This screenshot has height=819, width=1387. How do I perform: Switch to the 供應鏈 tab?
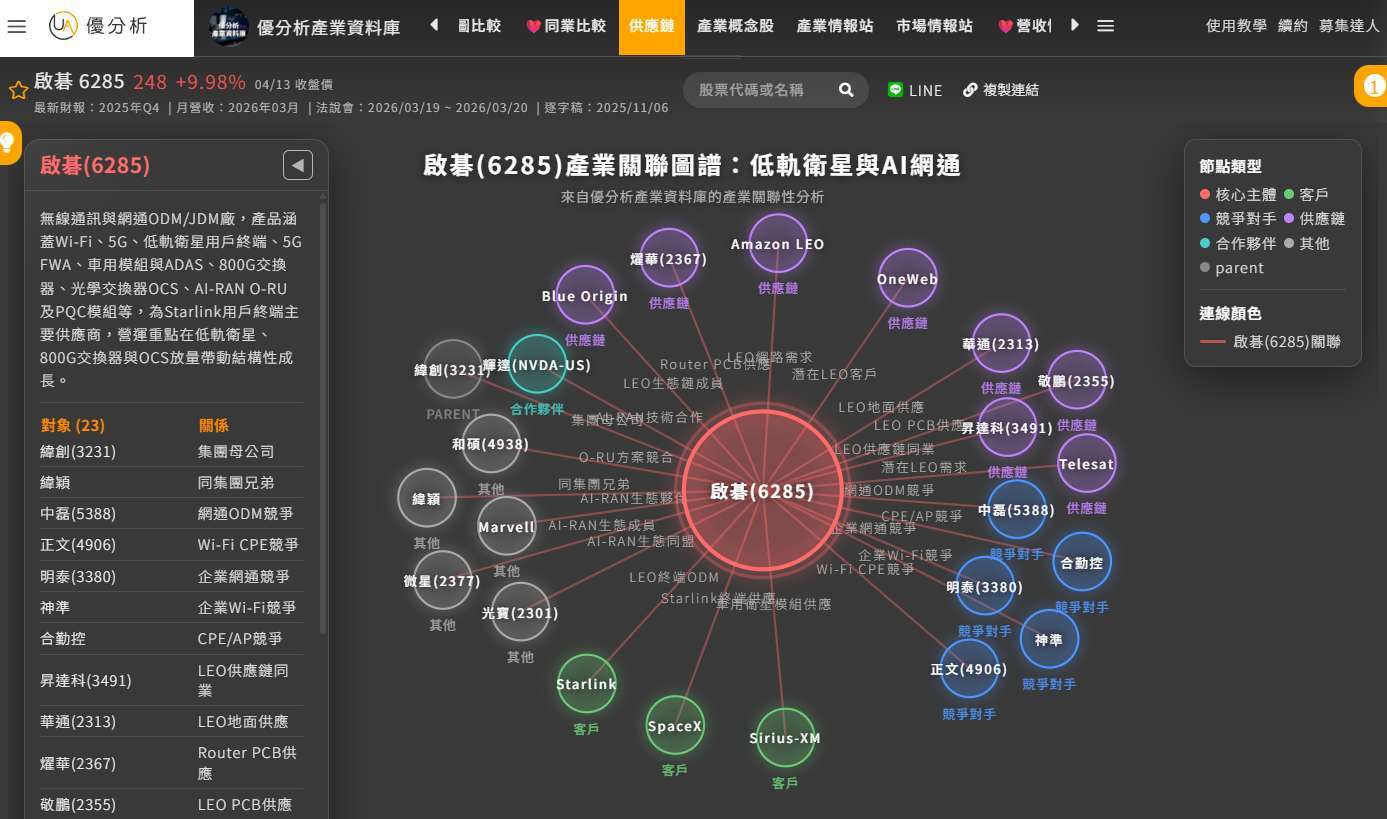pyautogui.click(x=651, y=27)
